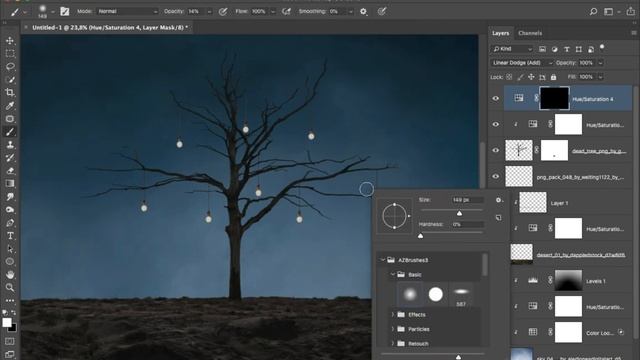The height and width of the screenshot is (360, 640).
Task: Select the Rectangular Marquee tool
Action: pyautogui.click(x=10, y=53)
